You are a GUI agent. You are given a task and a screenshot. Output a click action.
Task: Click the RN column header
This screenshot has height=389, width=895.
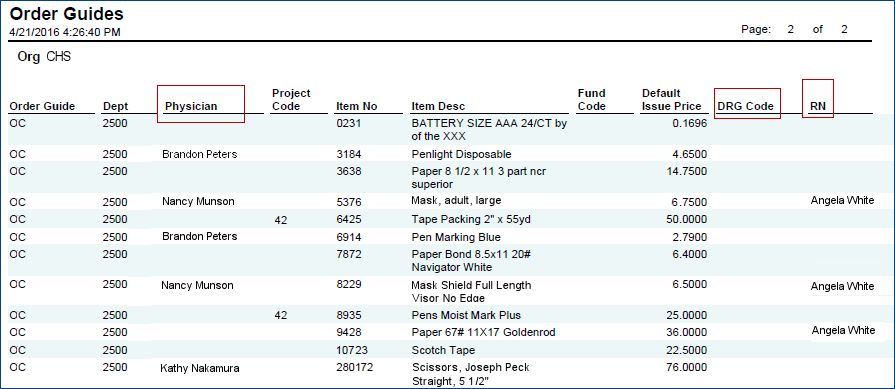[817, 106]
